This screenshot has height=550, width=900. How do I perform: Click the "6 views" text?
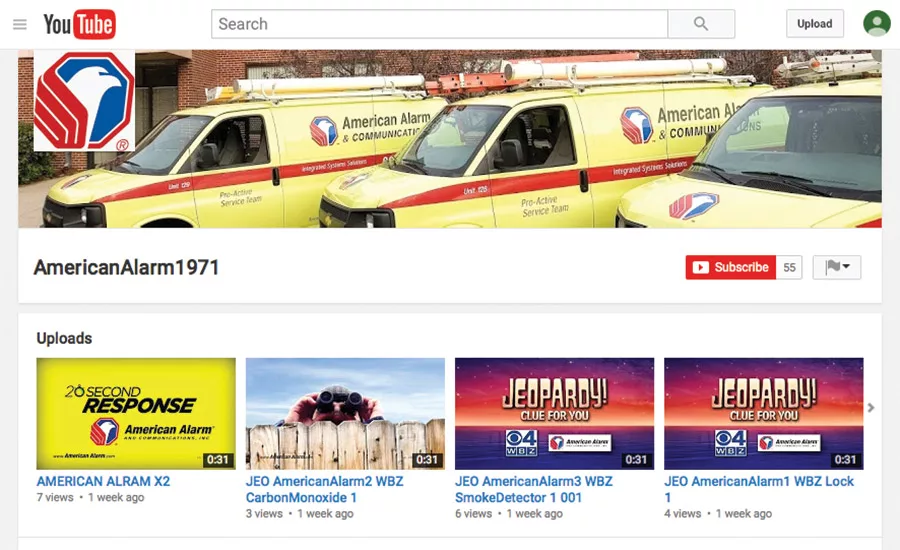(x=474, y=513)
